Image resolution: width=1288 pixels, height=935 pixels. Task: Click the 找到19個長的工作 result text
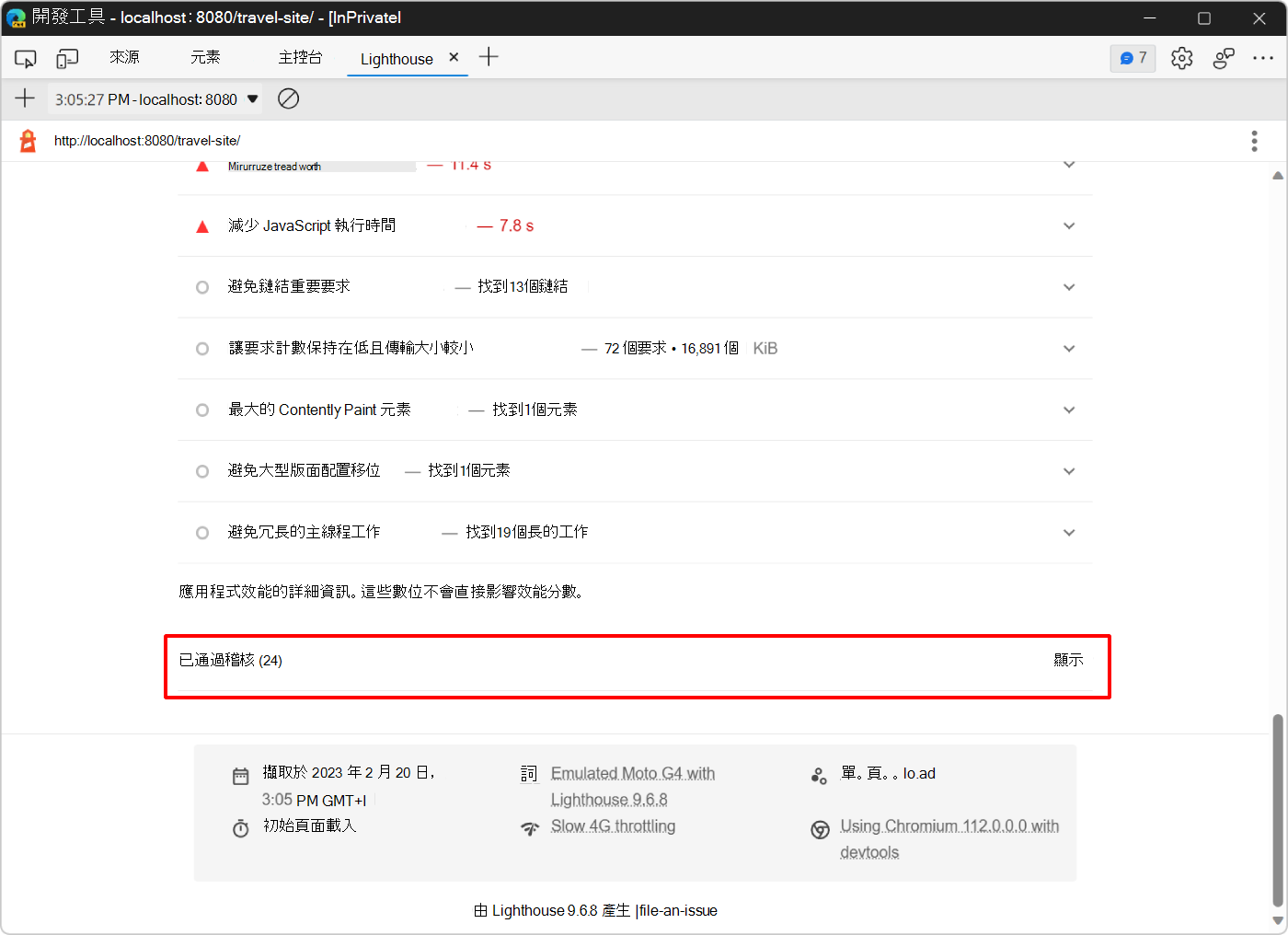click(527, 532)
